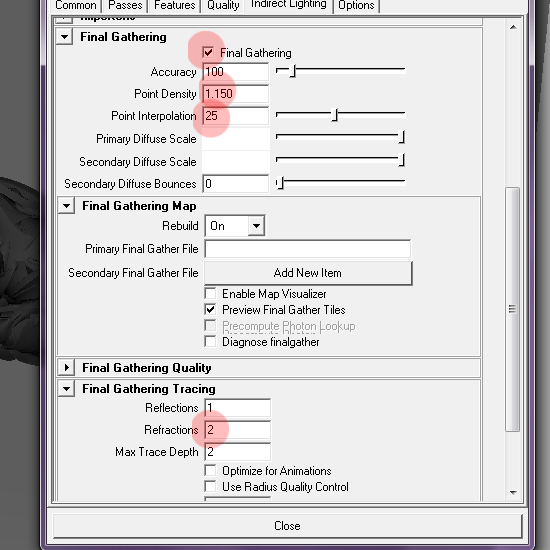This screenshot has height=550, width=550.
Task: Collapse the Final Gathering Tracing section
Action: (x=66, y=389)
